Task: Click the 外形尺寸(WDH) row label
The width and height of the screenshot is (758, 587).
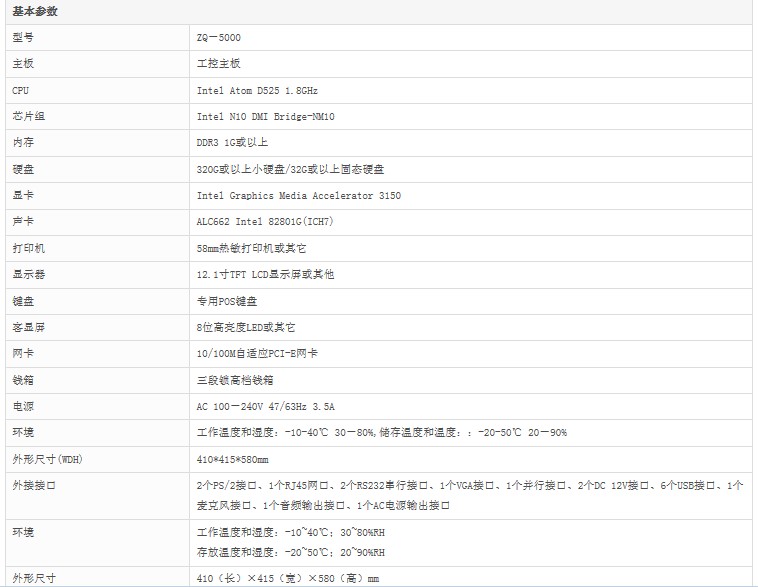Action: tap(47, 459)
